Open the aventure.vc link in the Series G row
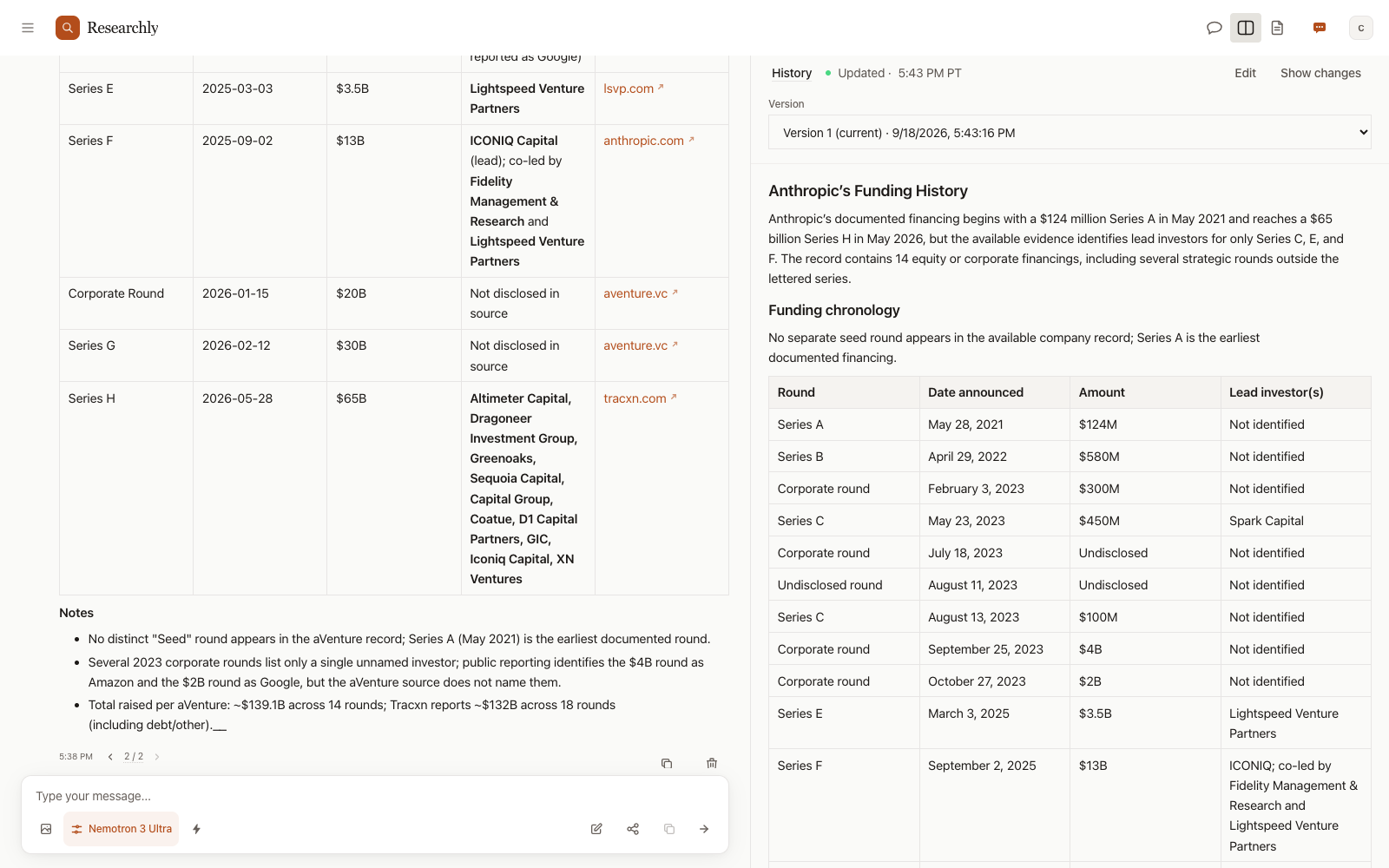The width and height of the screenshot is (1389, 868). [x=641, y=345]
